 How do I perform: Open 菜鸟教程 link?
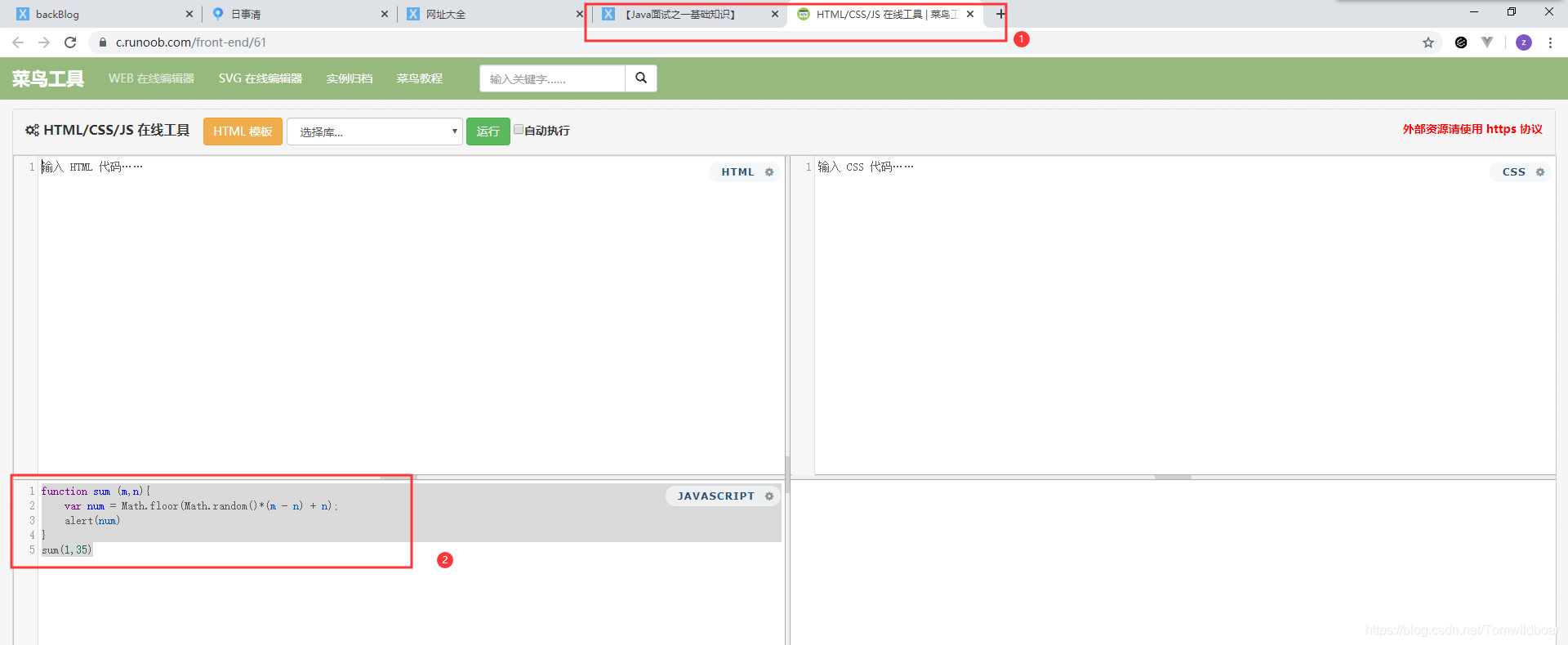tap(420, 78)
